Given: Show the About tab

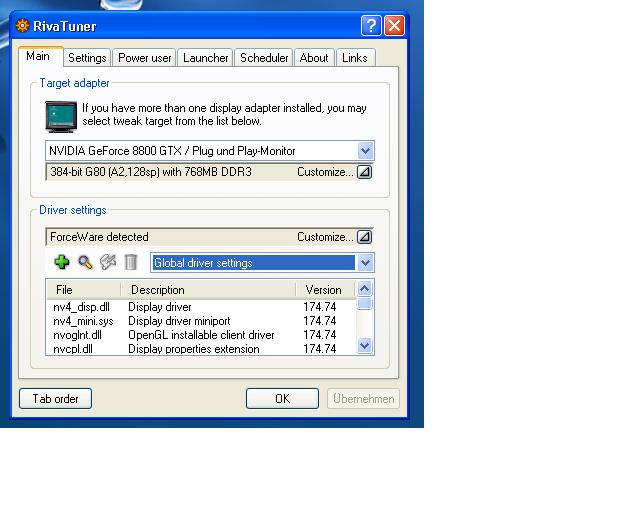Looking at the screenshot, I should click(x=314, y=58).
